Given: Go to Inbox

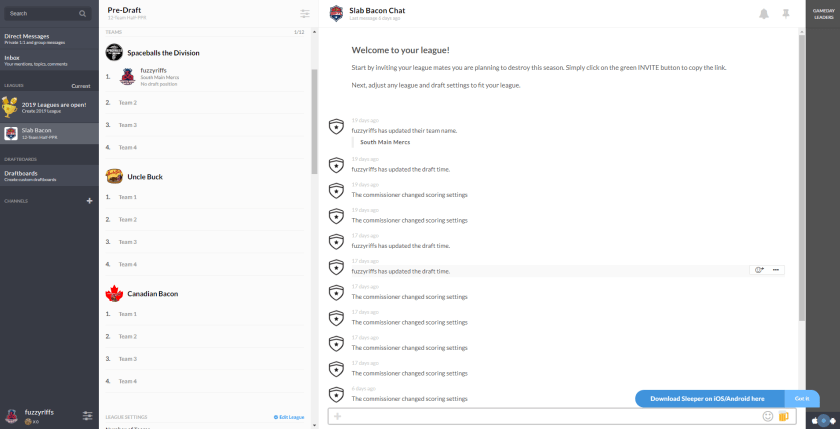Looking at the screenshot, I should [49, 60].
